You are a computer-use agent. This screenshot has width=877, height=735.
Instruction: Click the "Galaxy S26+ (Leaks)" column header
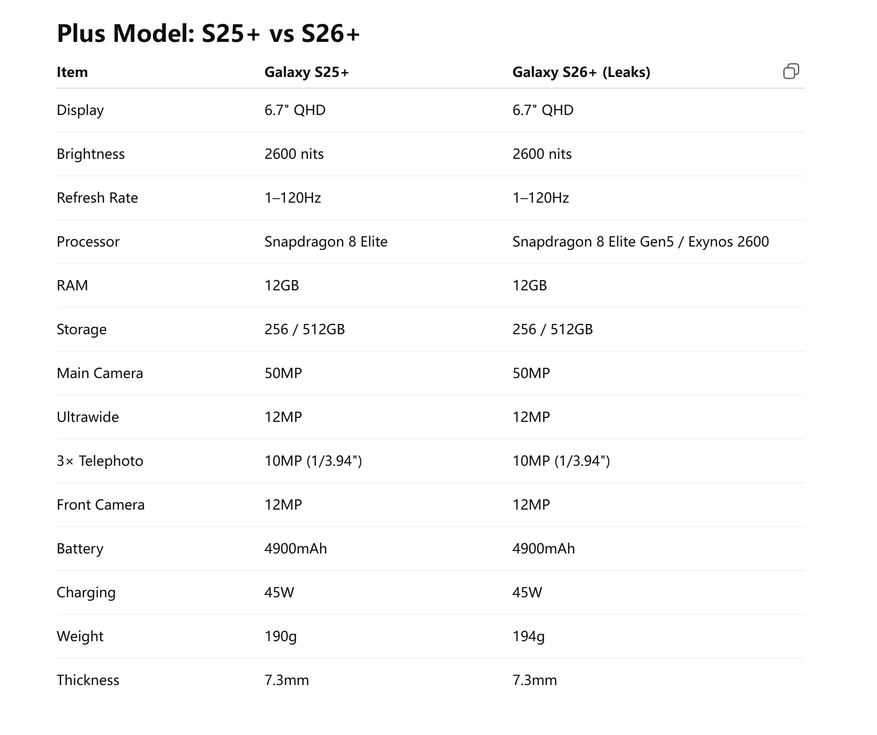pos(581,72)
